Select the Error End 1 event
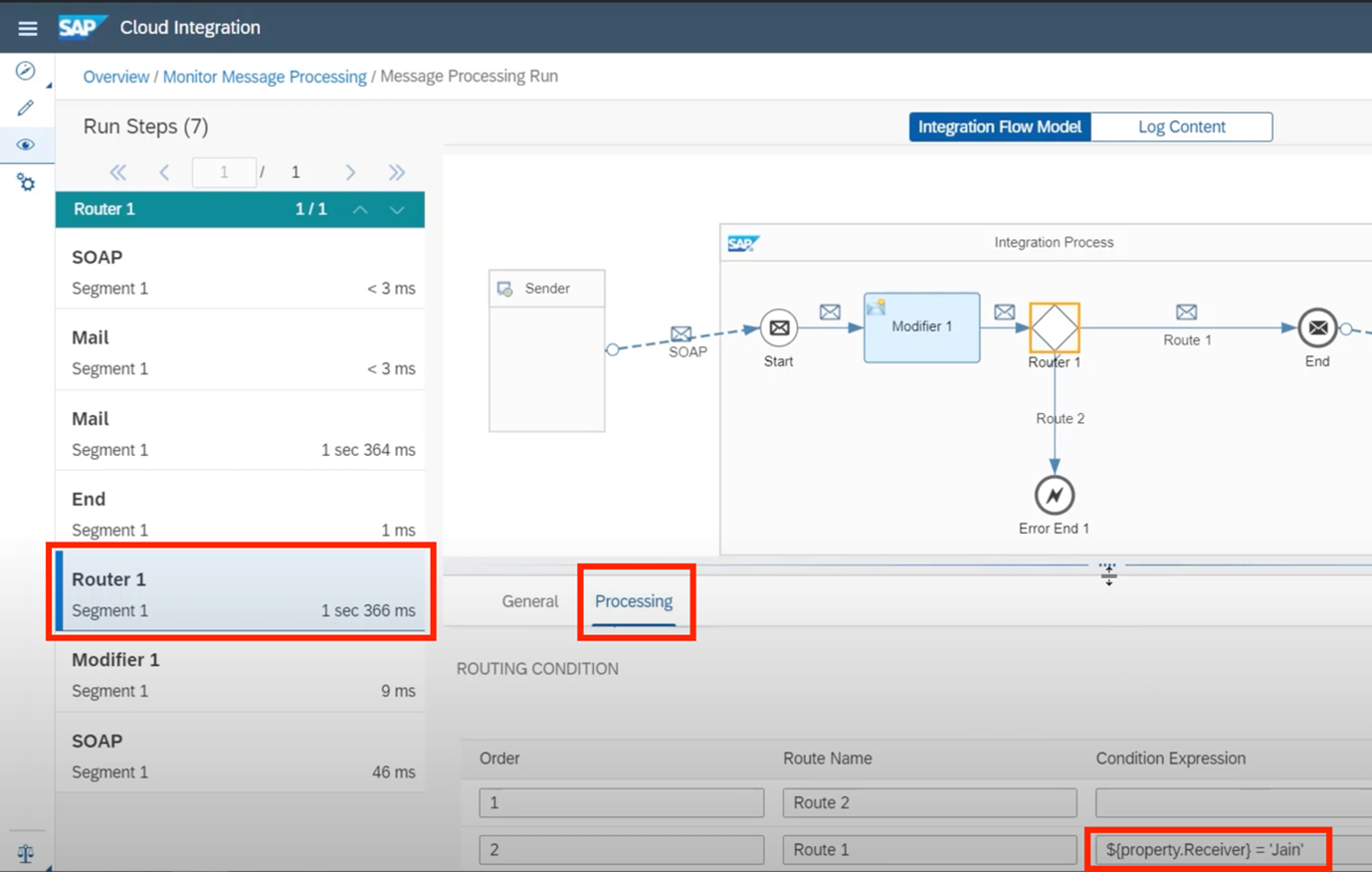The height and width of the screenshot is (872, 1372). coord(1054,495)
